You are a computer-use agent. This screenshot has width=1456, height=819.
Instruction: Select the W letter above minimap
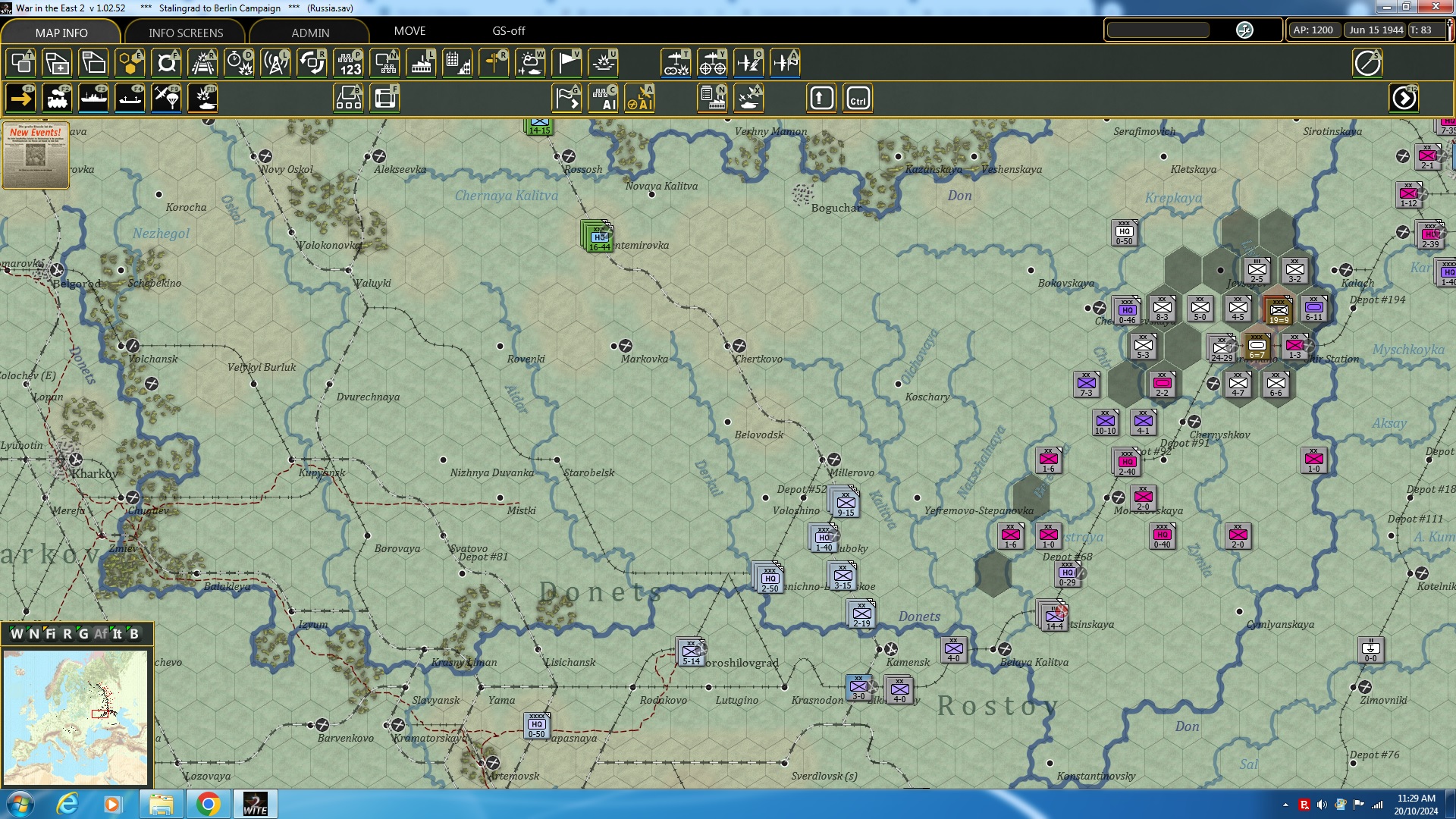point(17,634)
